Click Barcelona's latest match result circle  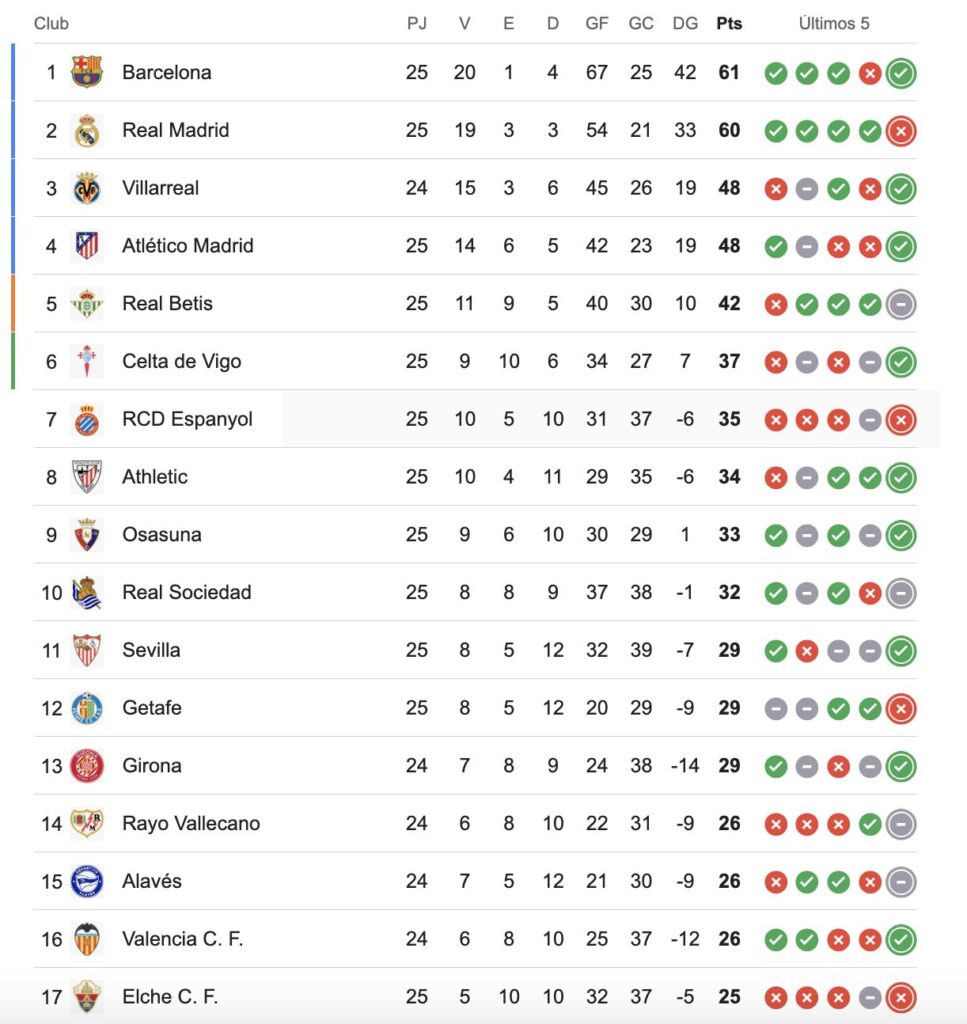(x=901, y=73)
